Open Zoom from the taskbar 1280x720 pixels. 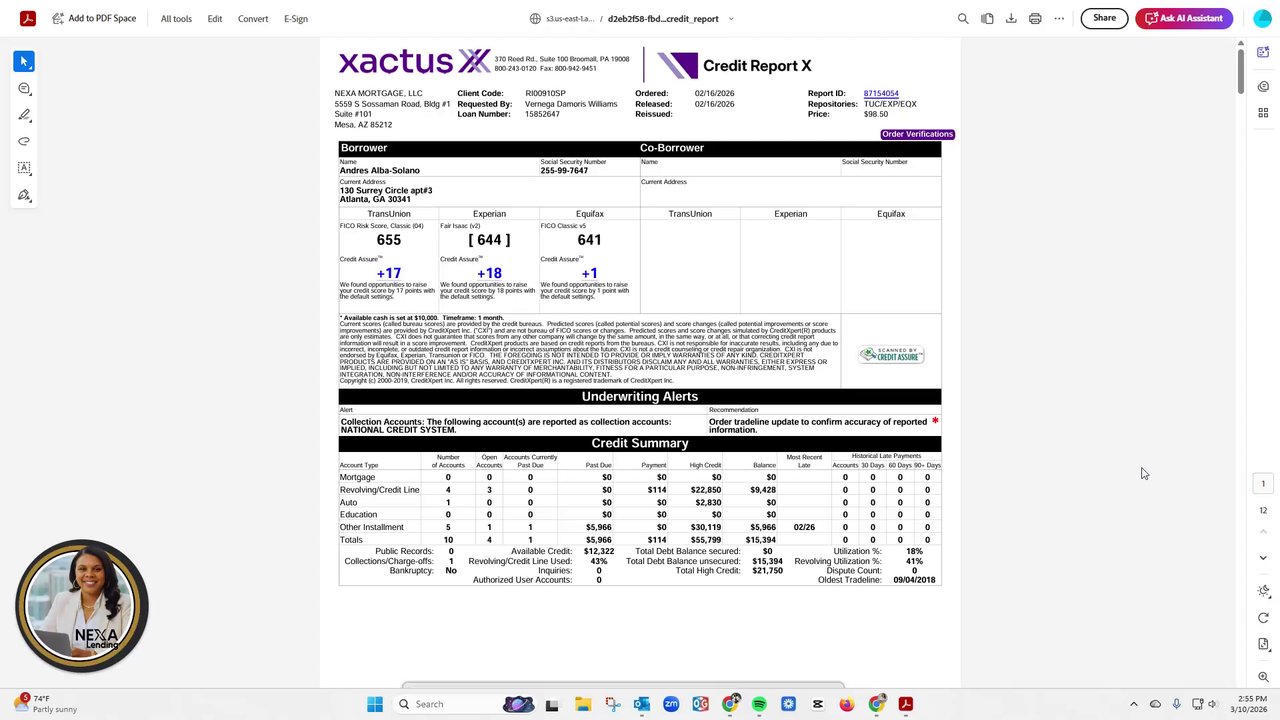tap(671, 704)
